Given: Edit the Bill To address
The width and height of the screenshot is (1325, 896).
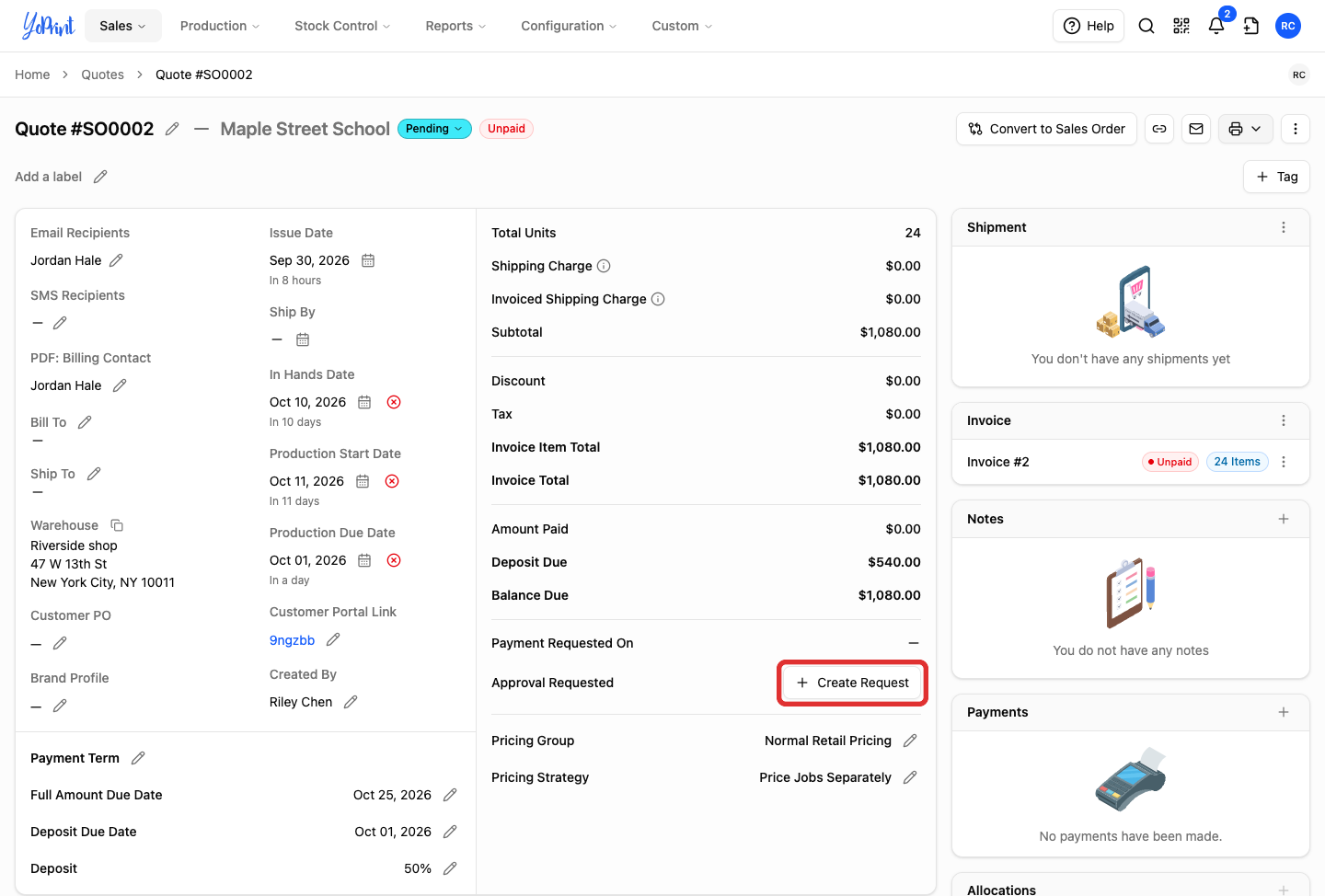Looking at the screenshot, I should (85, 422).
